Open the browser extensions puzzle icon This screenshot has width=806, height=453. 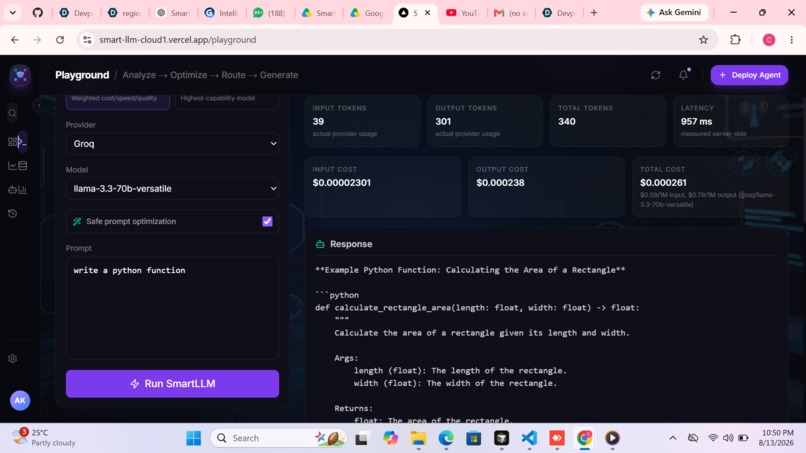[735, 40]
